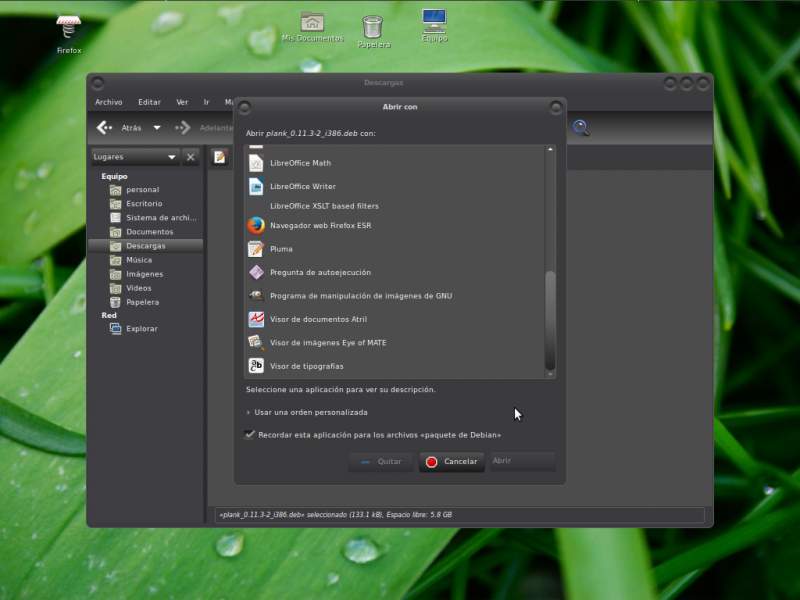Screen dimensions: 800x600
Task: Open the Archivo menu
Action: point(108,102)
